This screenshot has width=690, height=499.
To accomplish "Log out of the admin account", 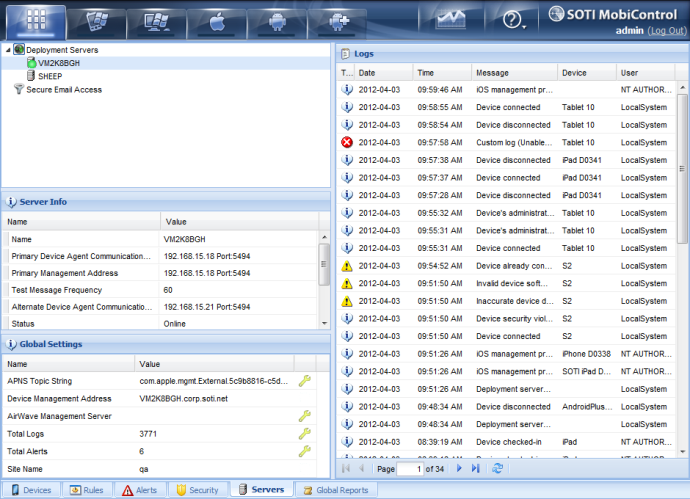I will [x=667, y=31].
